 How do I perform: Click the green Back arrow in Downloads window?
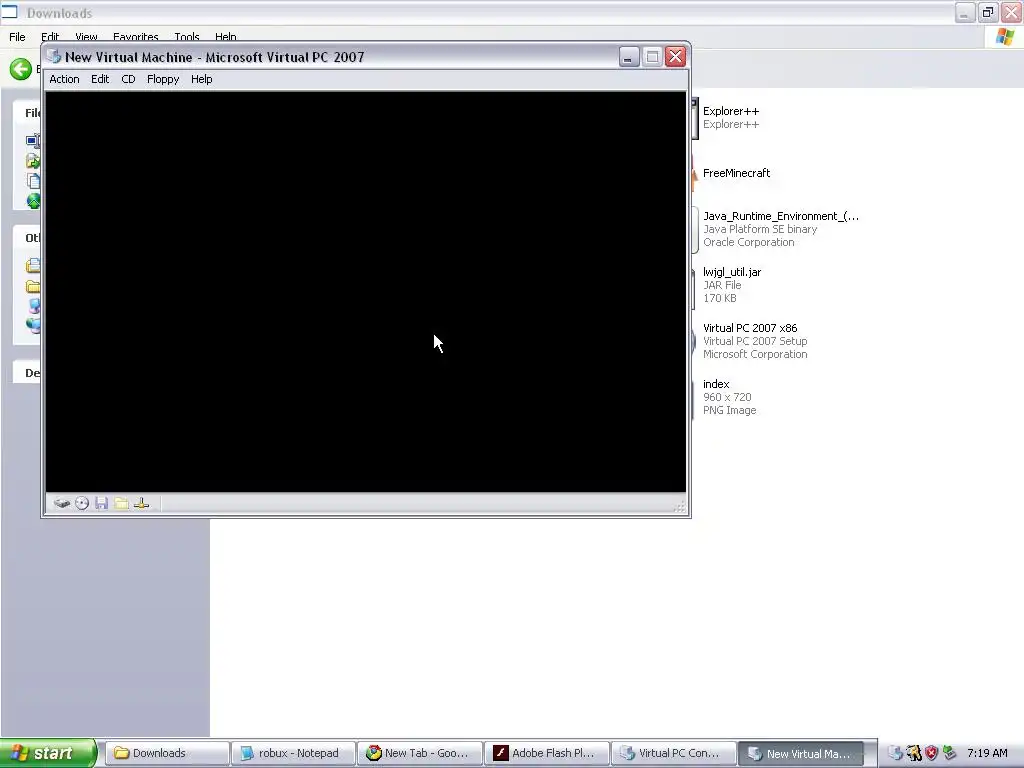(20, 69)
